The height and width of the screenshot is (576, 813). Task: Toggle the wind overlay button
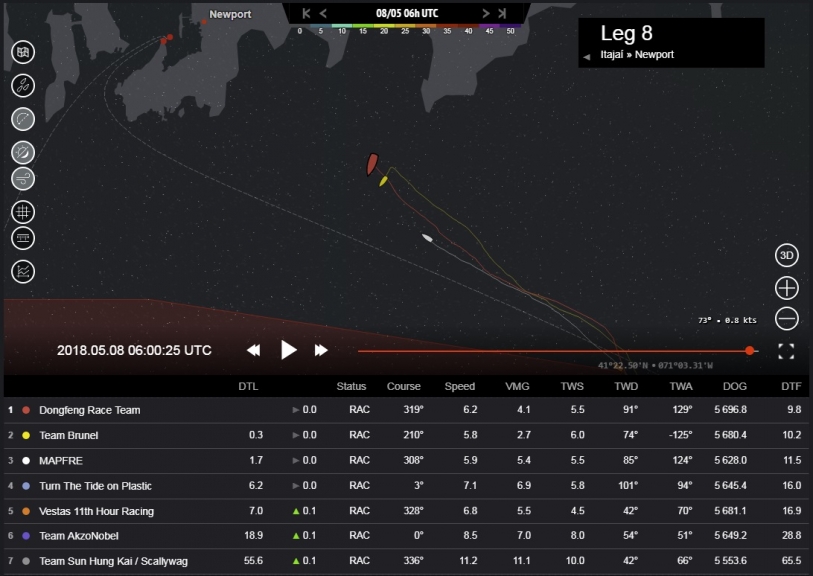(23, 179)
